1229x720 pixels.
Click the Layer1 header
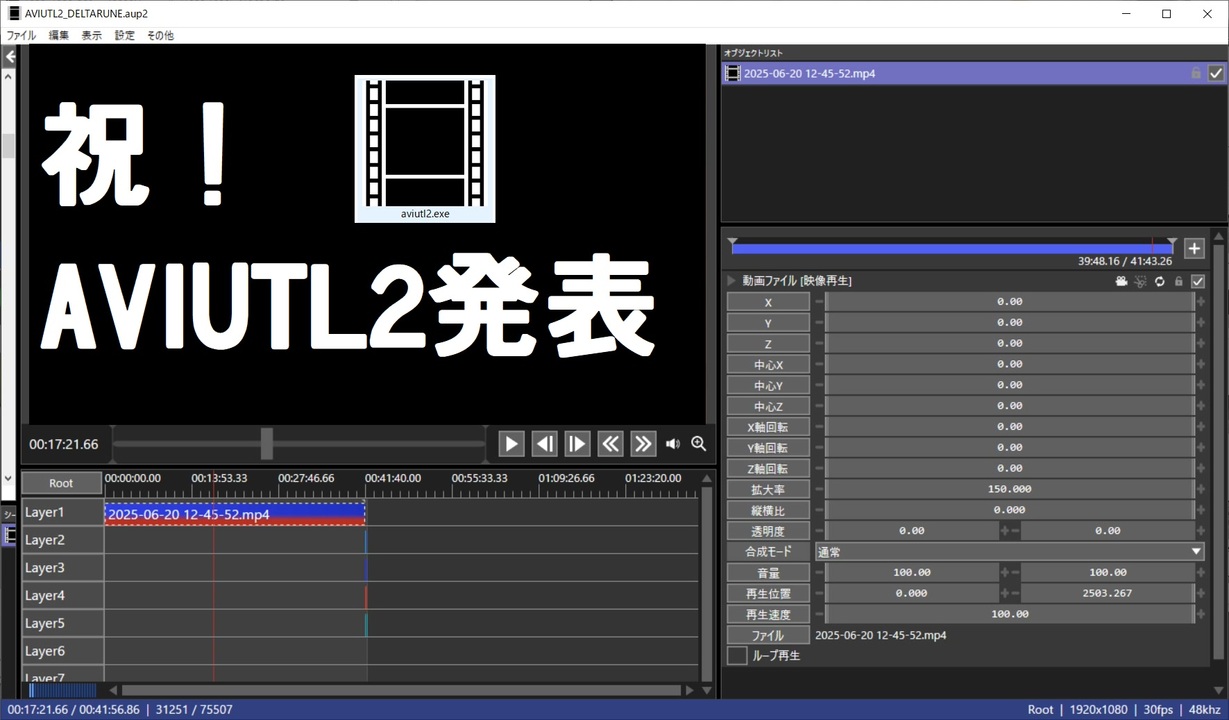(x=62, y=512)
